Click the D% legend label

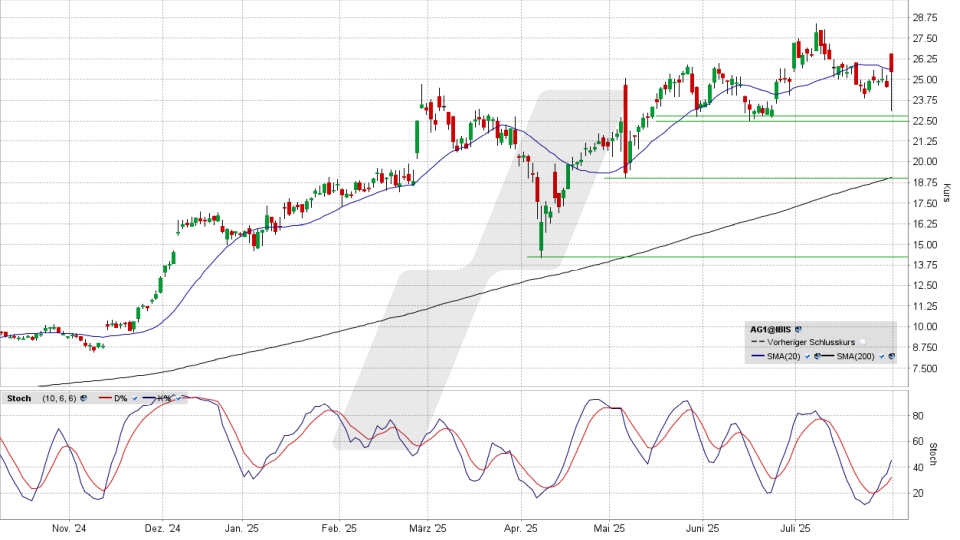[121, 399]
